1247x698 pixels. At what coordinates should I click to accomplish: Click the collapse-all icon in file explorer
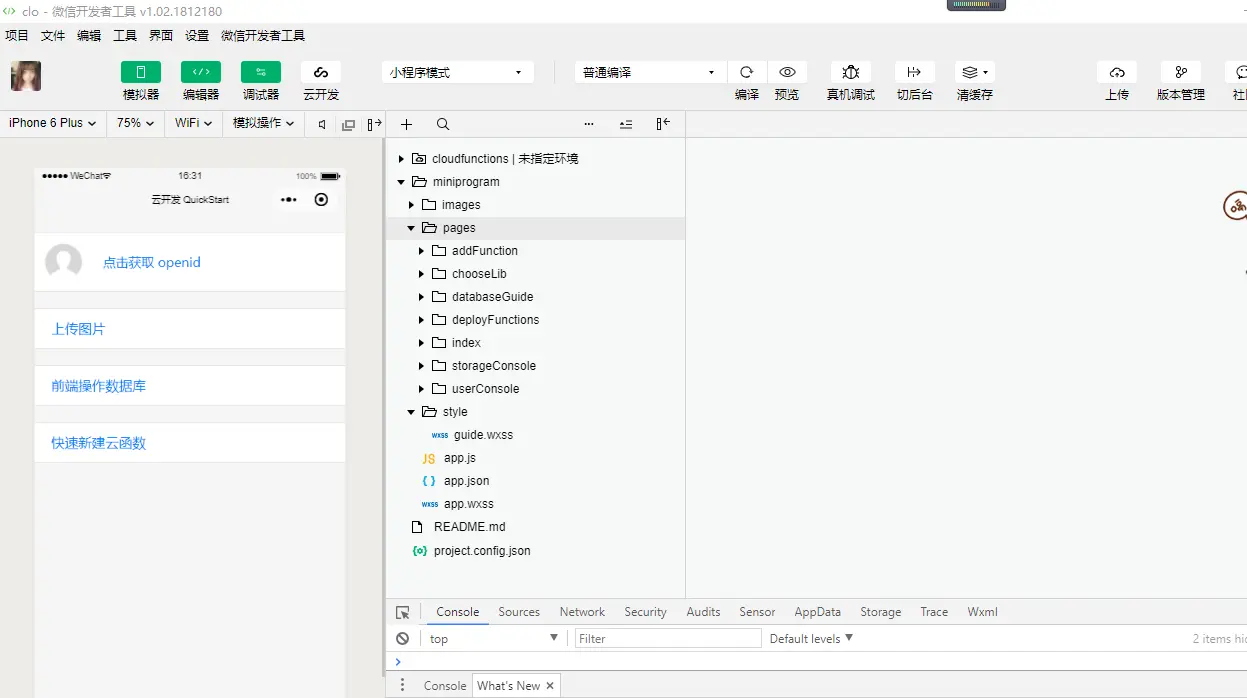626,124
